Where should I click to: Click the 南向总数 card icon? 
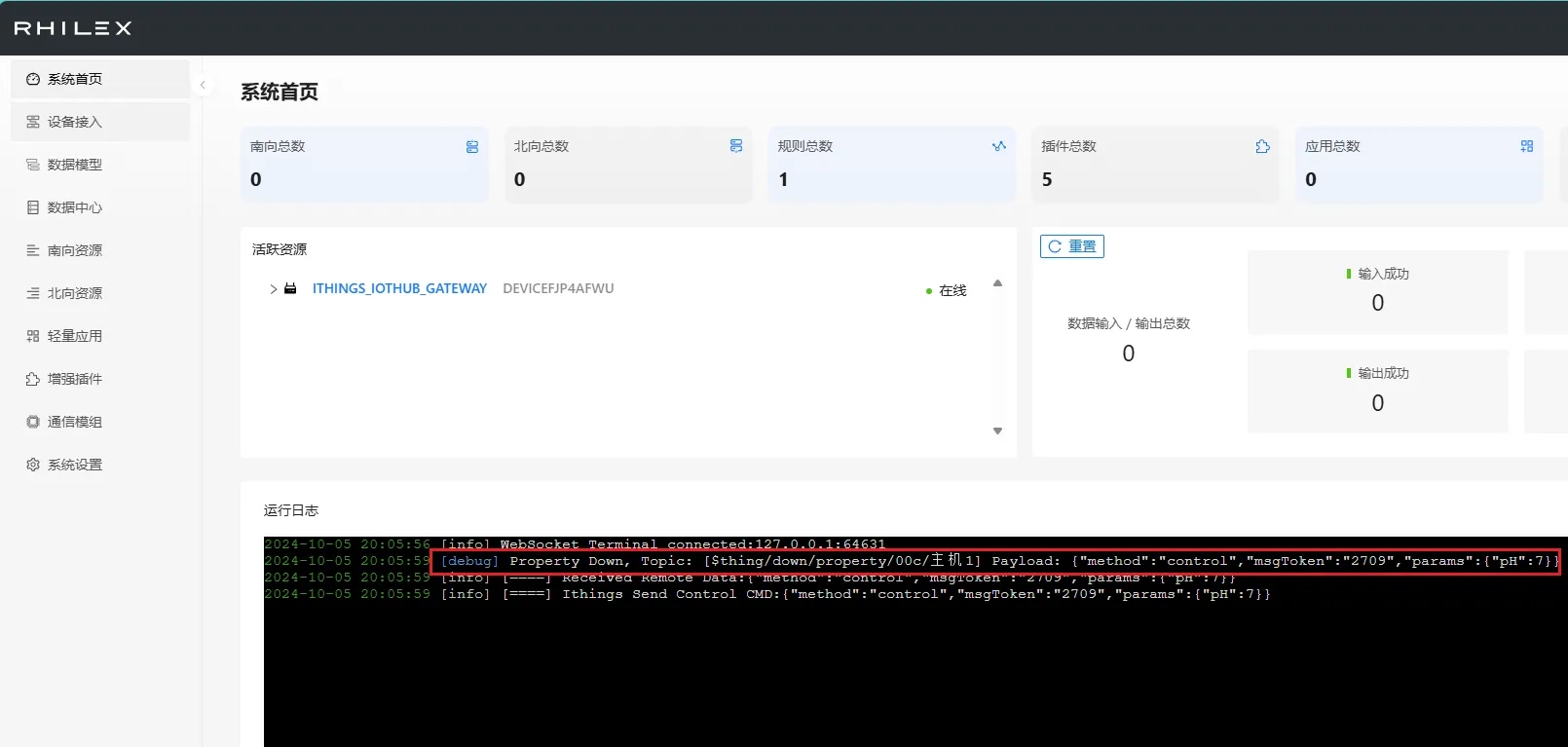472,146
